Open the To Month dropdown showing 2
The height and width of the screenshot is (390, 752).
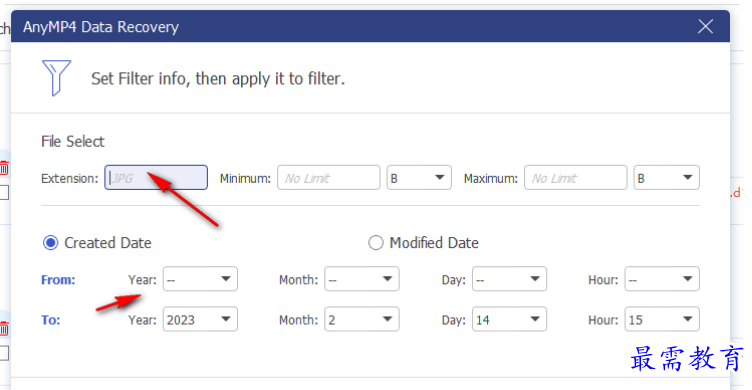362,319
